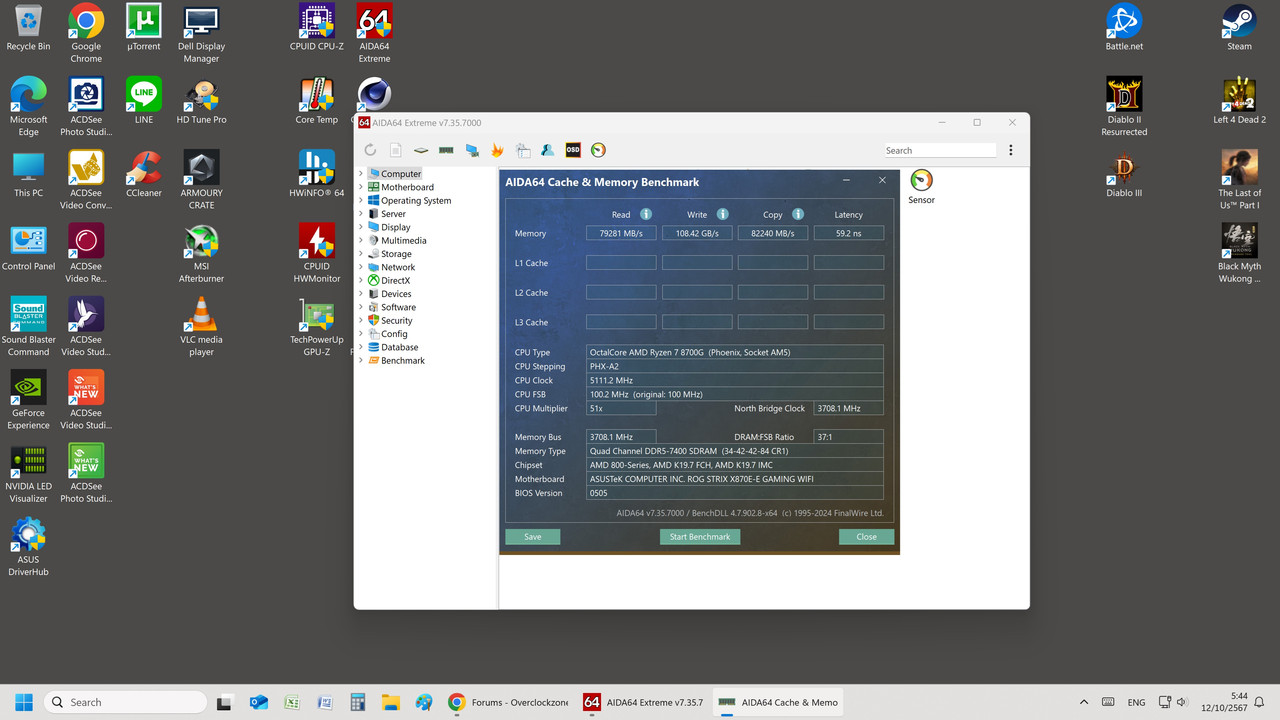Open MSI Afterburner desktop shortcut
Viewport: 1280px width, 720px height.
point(201,254)
